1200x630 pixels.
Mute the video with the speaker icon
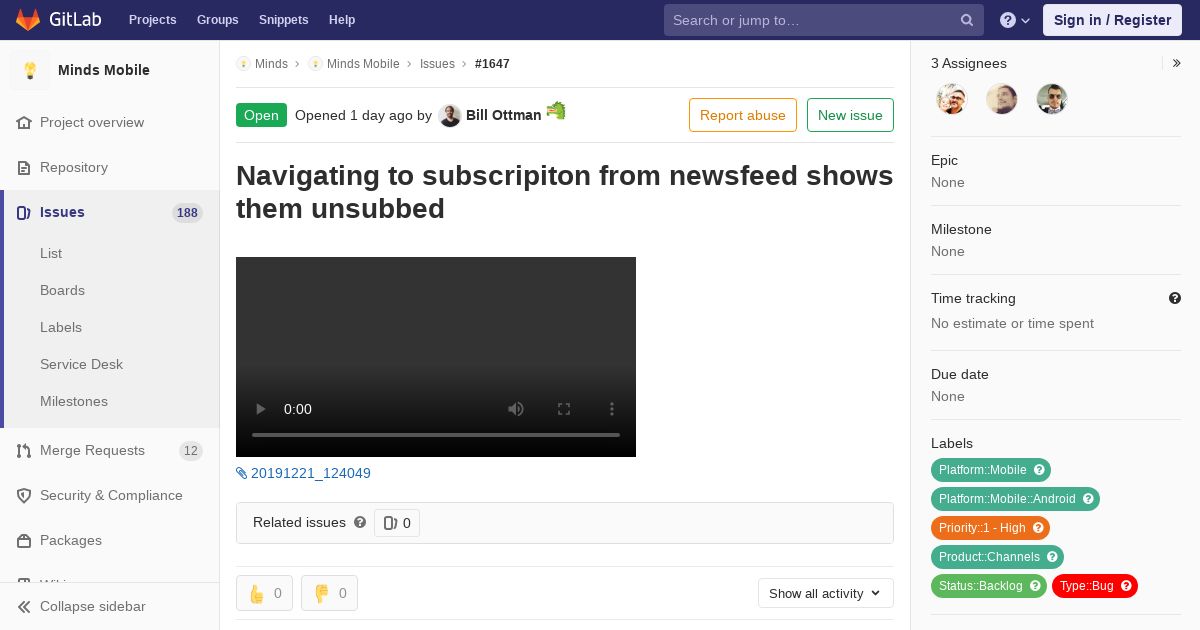[516, 409]
